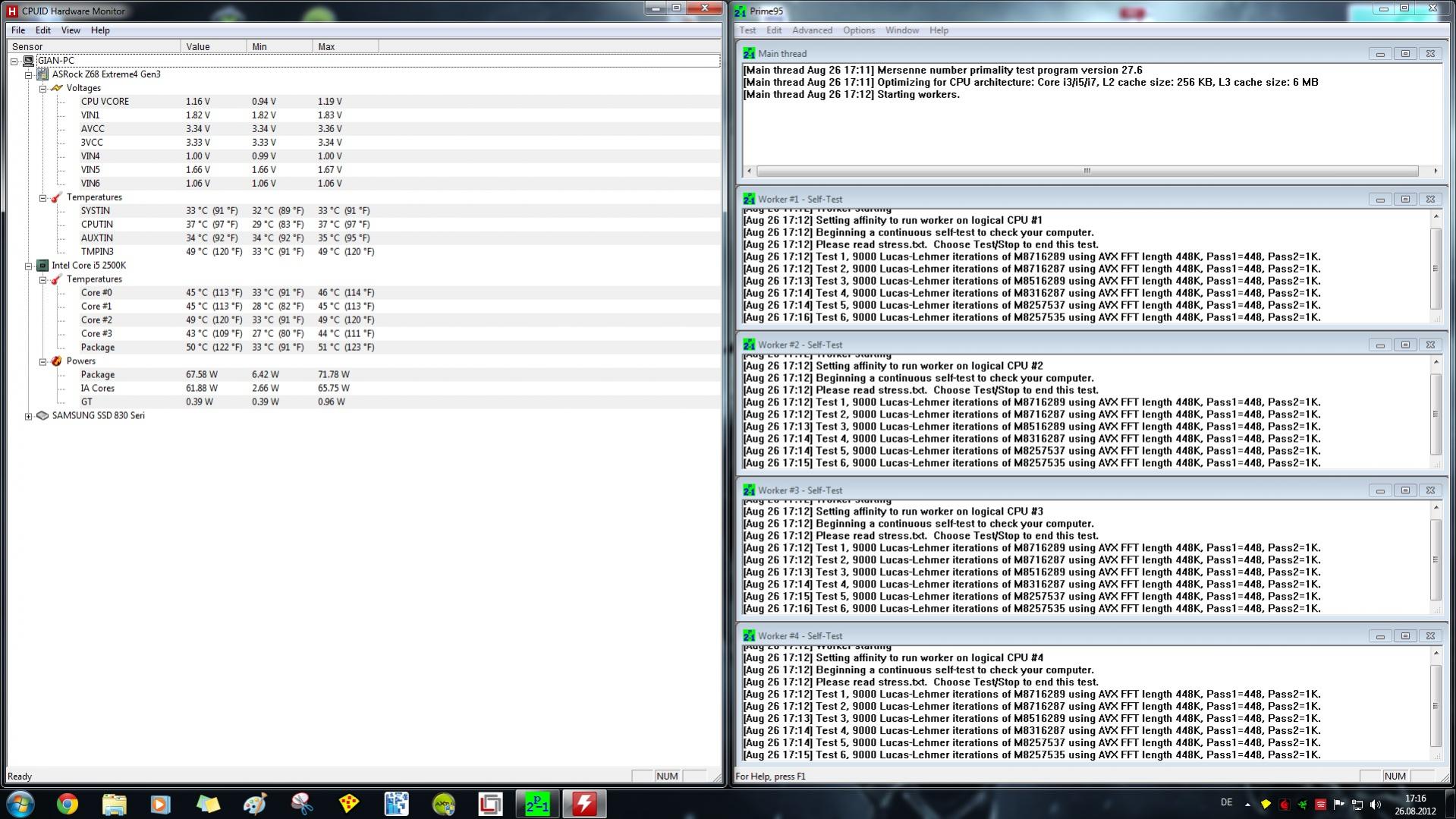The height and width of the screenshot is (819, 1456).
Task: Open Sticky Notes from taskbar
Action: (207, 804)
